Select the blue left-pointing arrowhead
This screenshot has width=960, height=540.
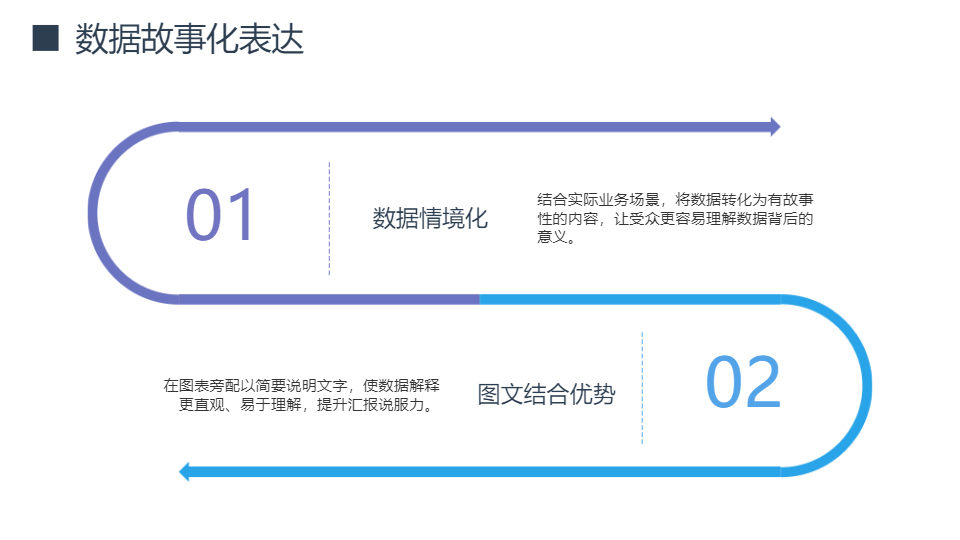184,471
